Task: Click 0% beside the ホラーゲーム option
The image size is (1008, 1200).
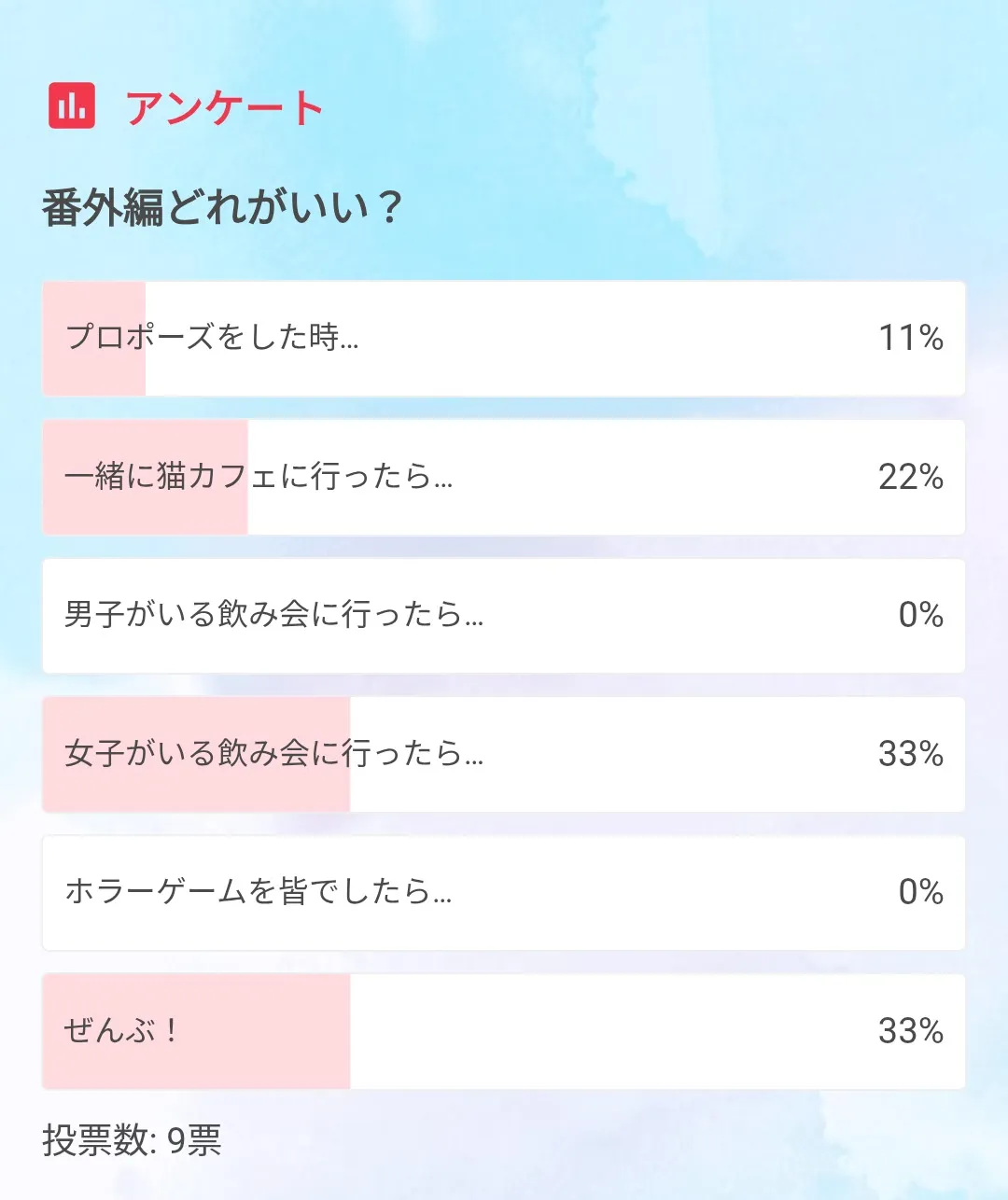Action: [x=920, y=892]
